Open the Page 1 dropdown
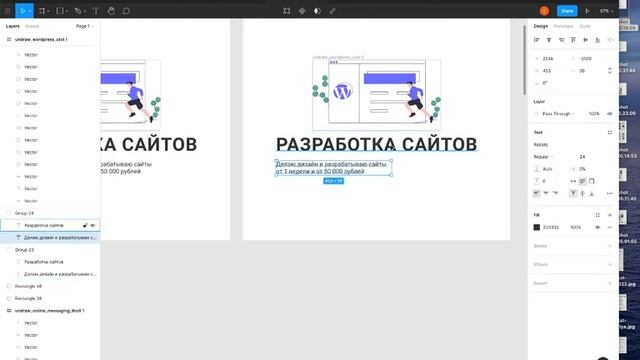The image size is (640, 360). 85,26
